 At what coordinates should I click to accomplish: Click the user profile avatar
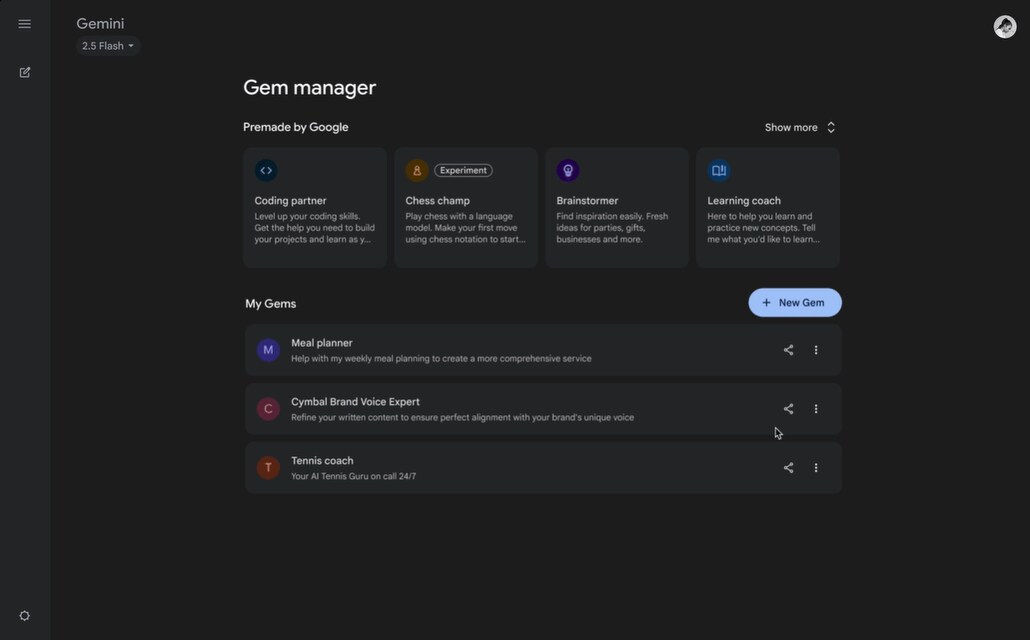tap(1005, 27)
